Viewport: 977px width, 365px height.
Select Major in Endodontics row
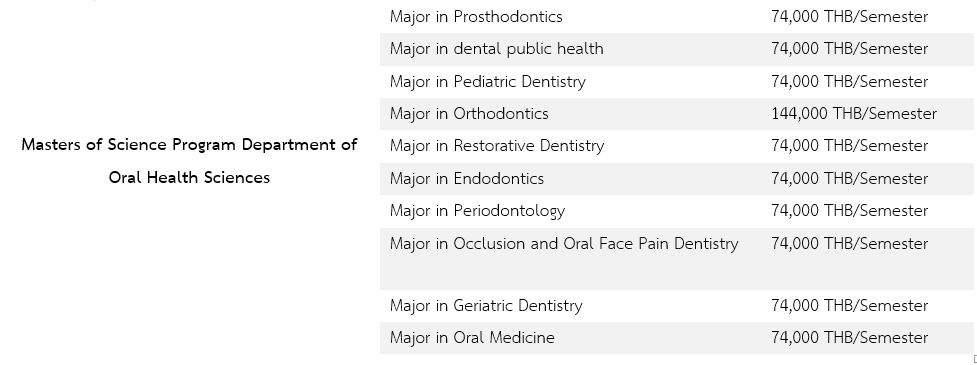(677, 179)
